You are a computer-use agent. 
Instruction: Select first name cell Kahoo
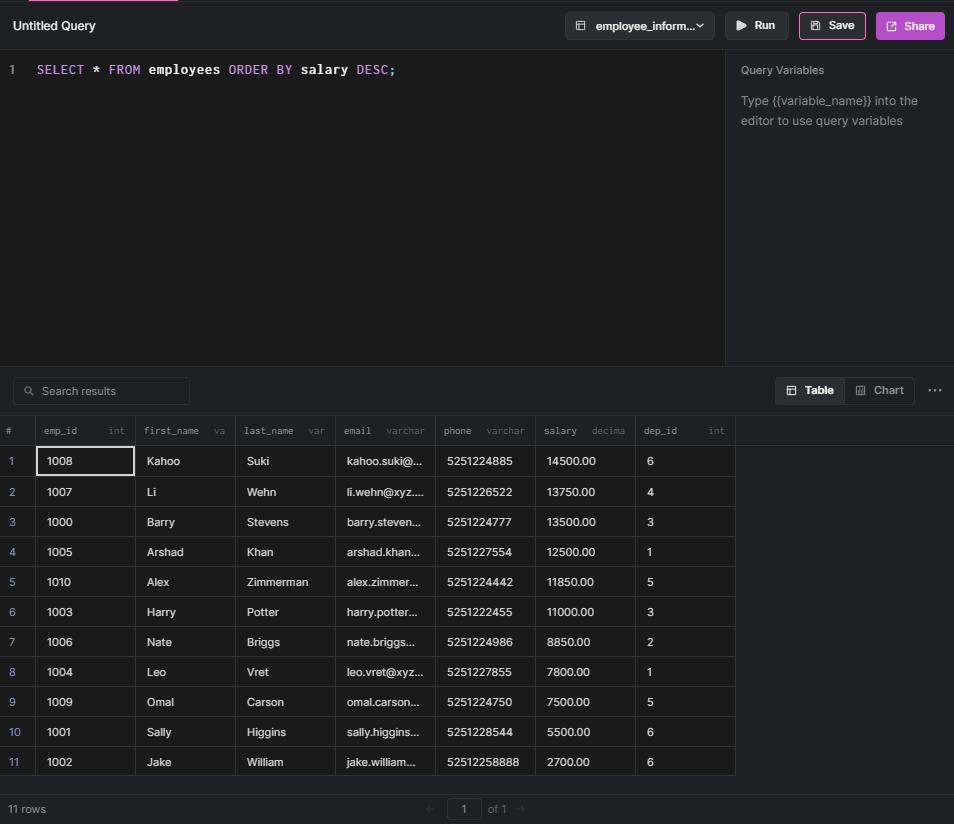pos(185,461)
